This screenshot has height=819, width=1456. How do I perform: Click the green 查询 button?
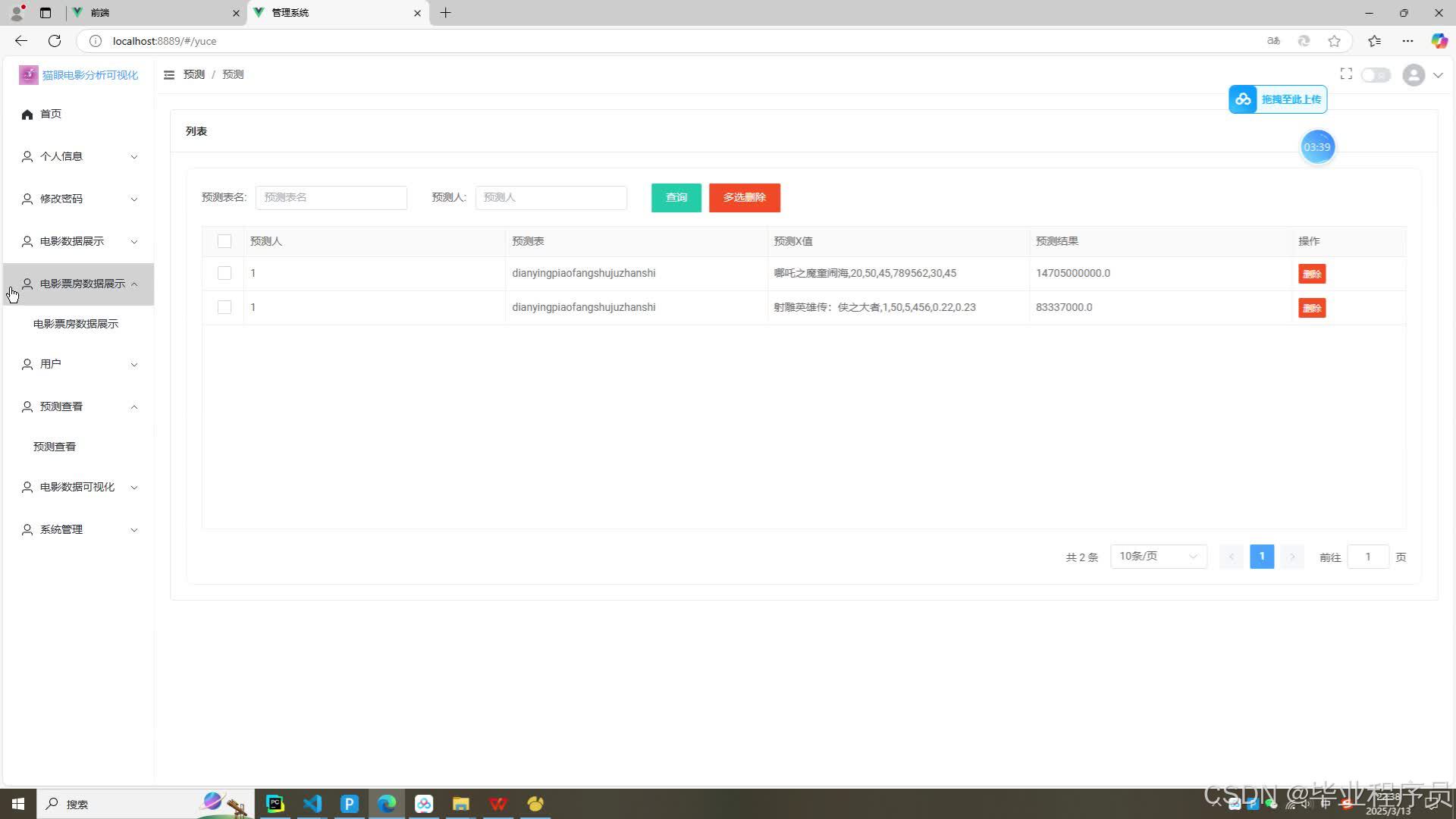click(676, 198)
